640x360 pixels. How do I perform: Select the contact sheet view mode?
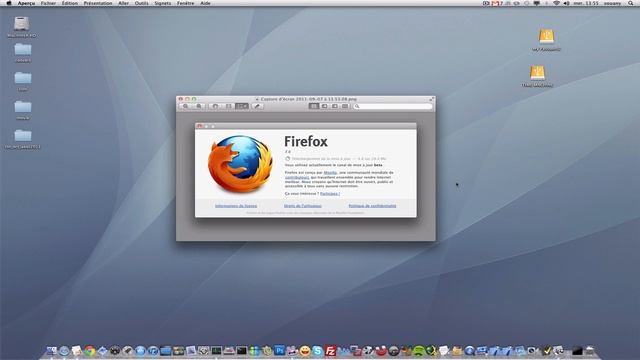345,106
